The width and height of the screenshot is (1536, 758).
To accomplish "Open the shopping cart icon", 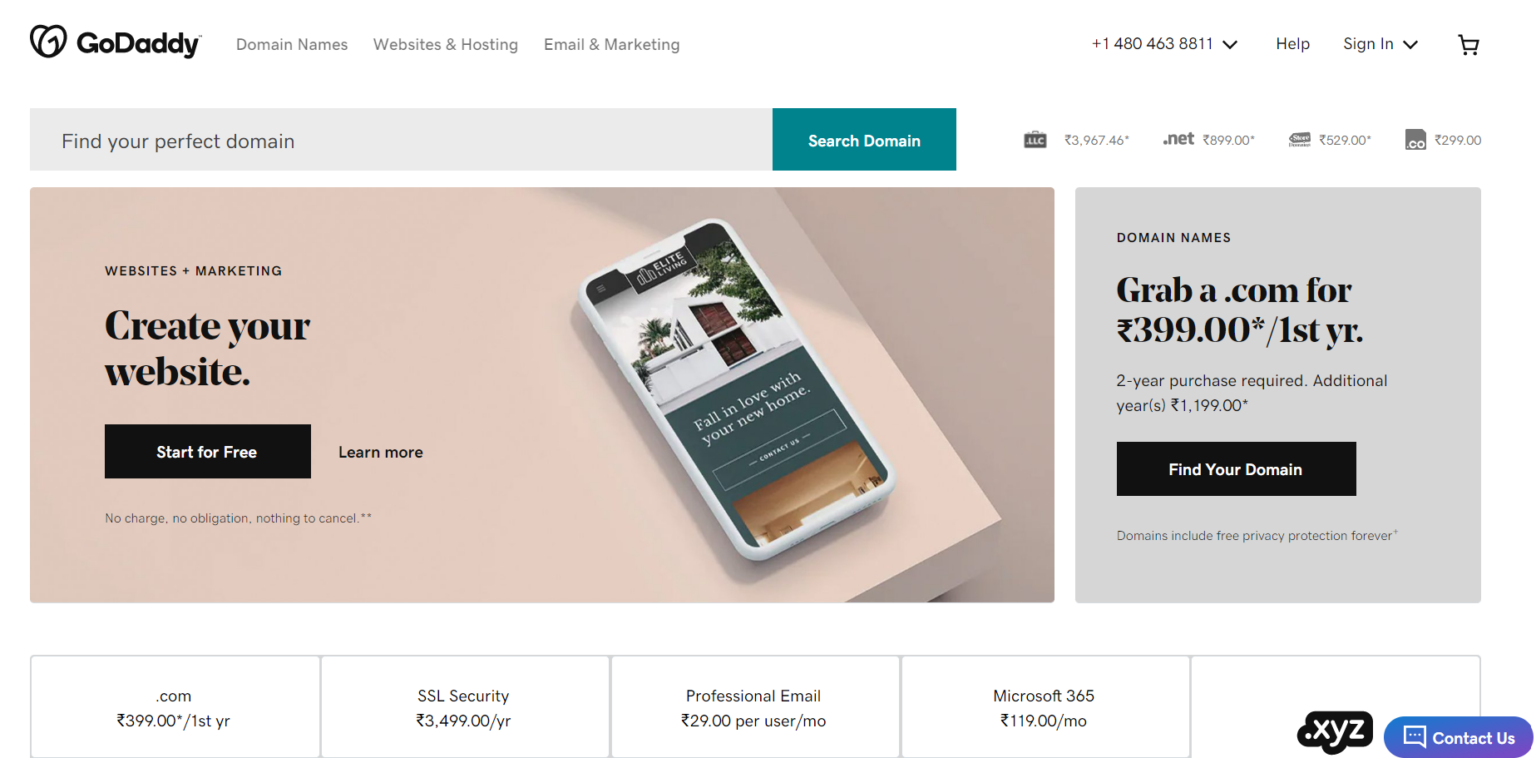I will (x=1468, y=44).
